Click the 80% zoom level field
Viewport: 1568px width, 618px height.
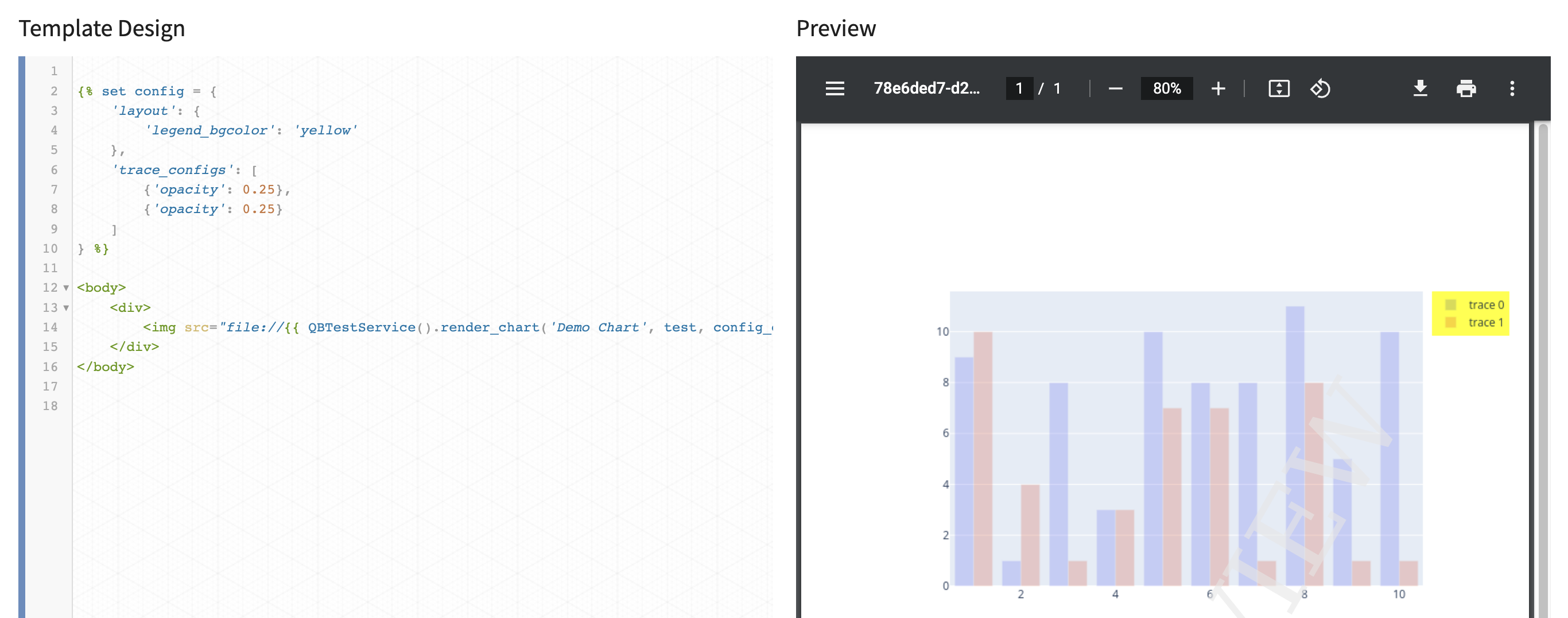[x=1166, y=89]
